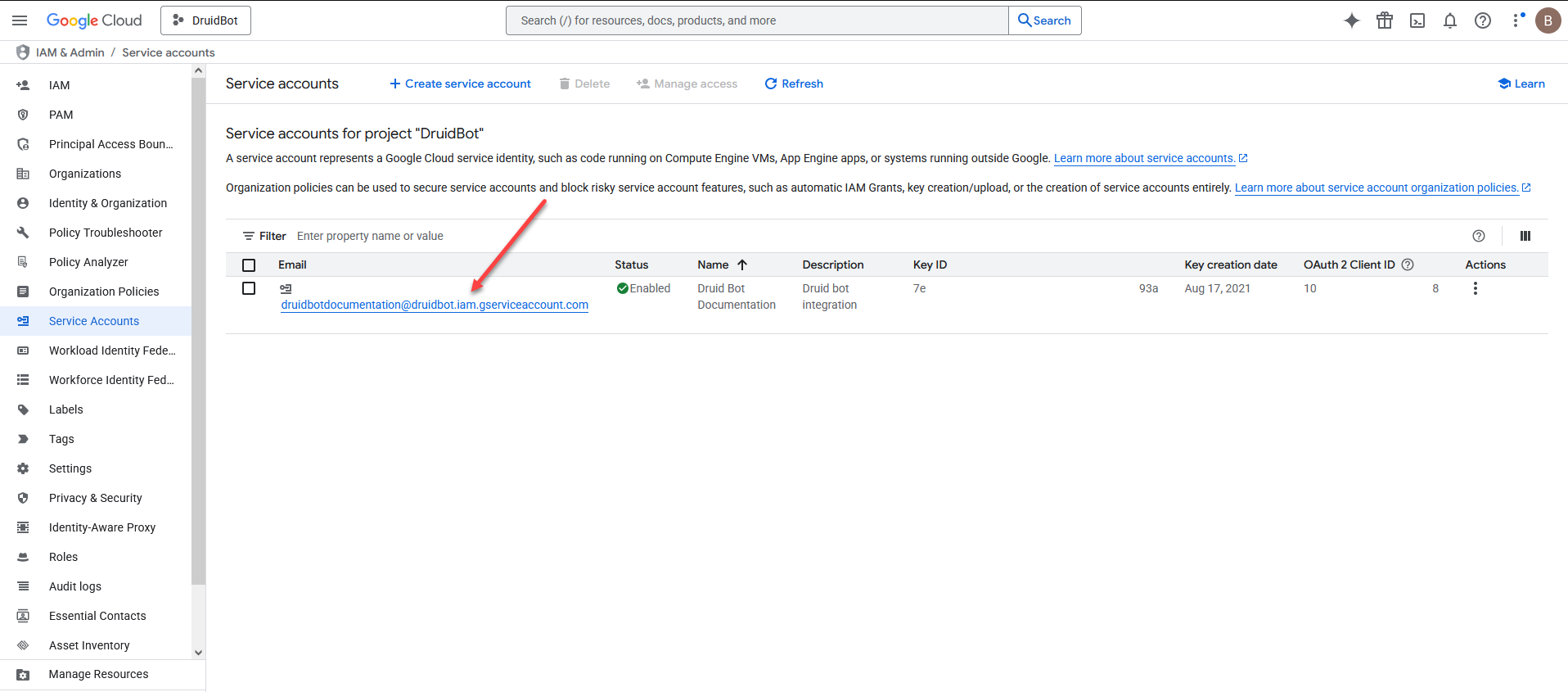Viewport: 1568px width, 692px height.
Task: Open the settings and utilities three-dot icon in header
Action: (1517, 20)
